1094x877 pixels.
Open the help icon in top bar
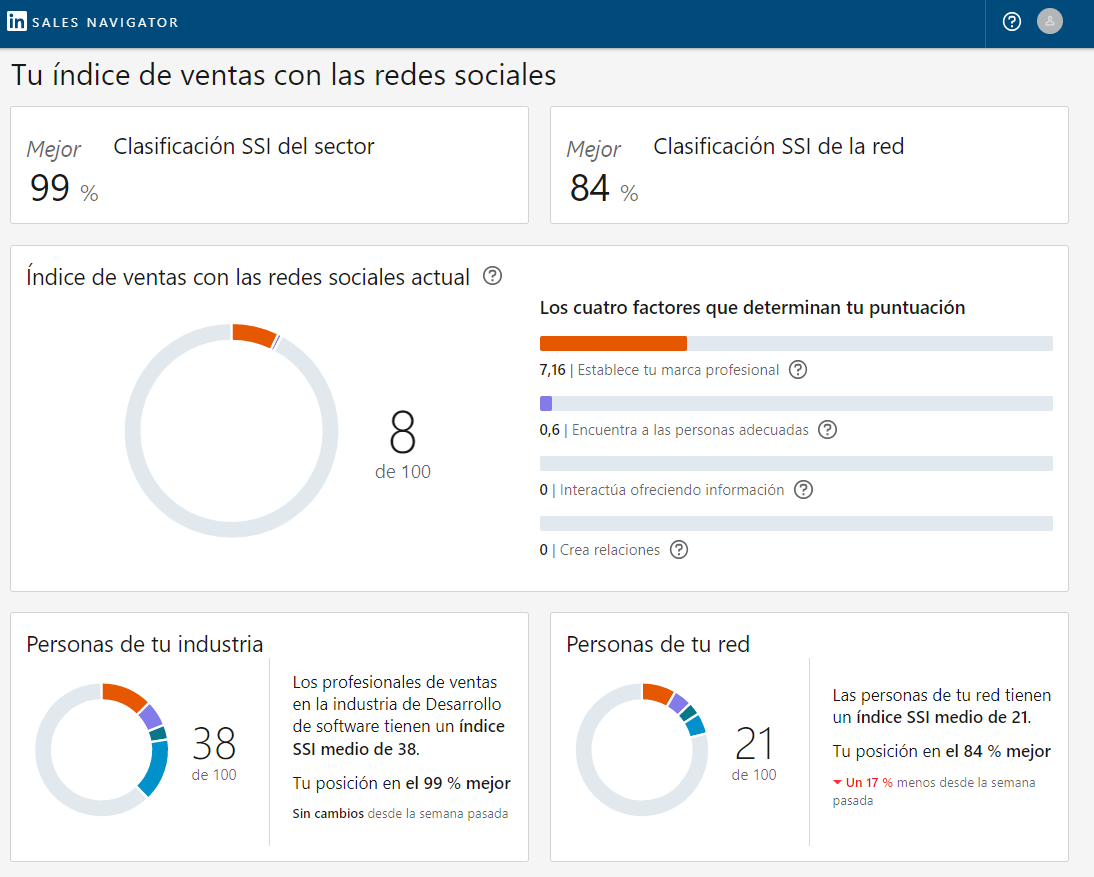(x=1012, y=22)
